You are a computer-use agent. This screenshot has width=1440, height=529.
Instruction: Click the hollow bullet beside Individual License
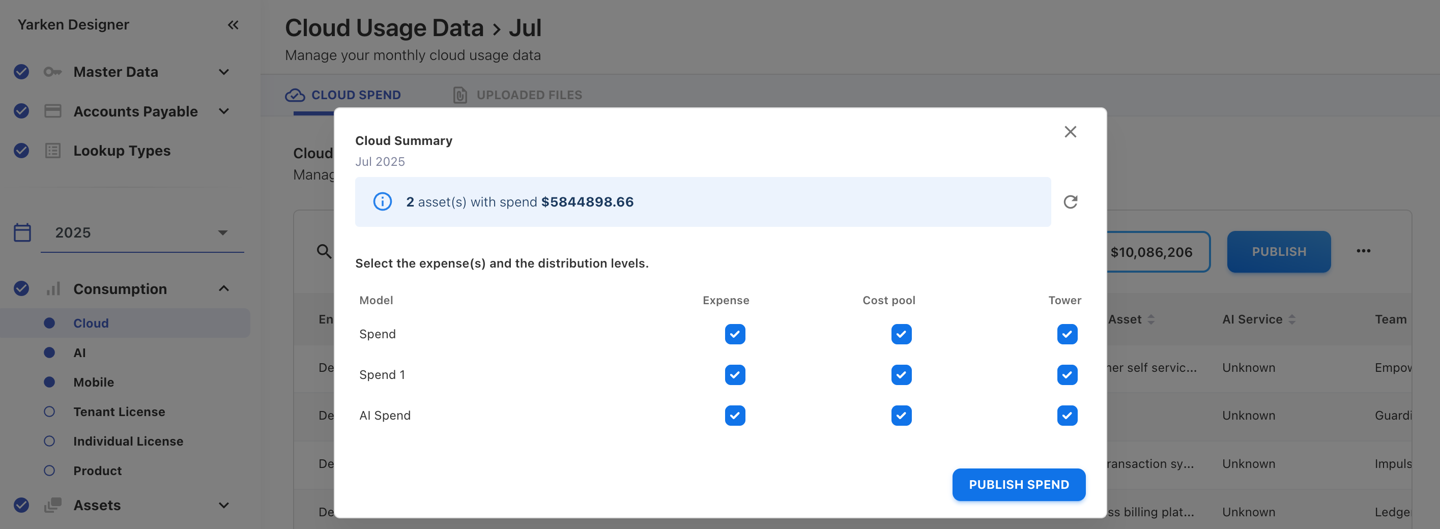click(x=49, y=441)
